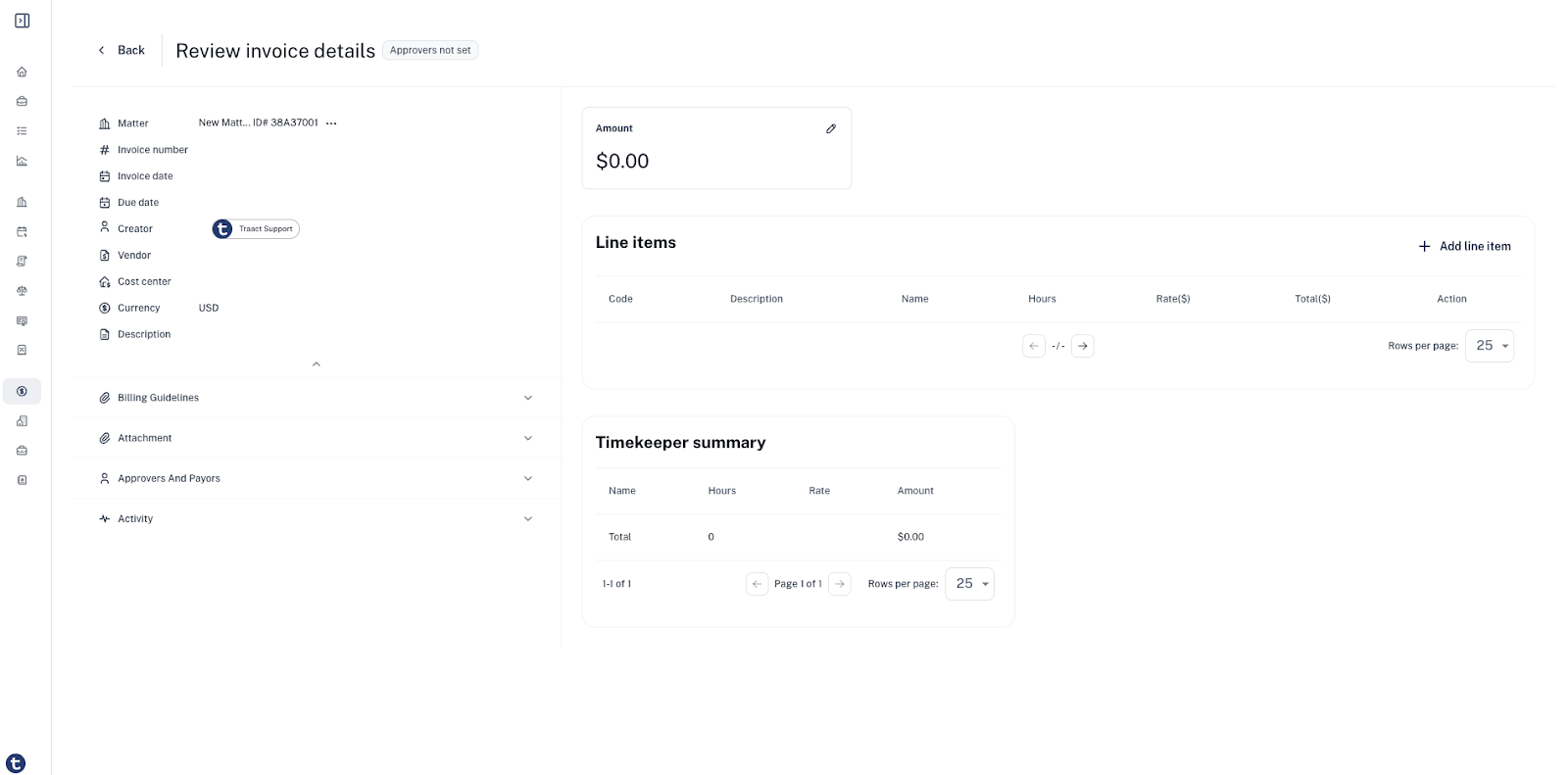The image size is (1568, 775).
Task: Go to previous Timekeeper summary page
Action: point(757,584)
